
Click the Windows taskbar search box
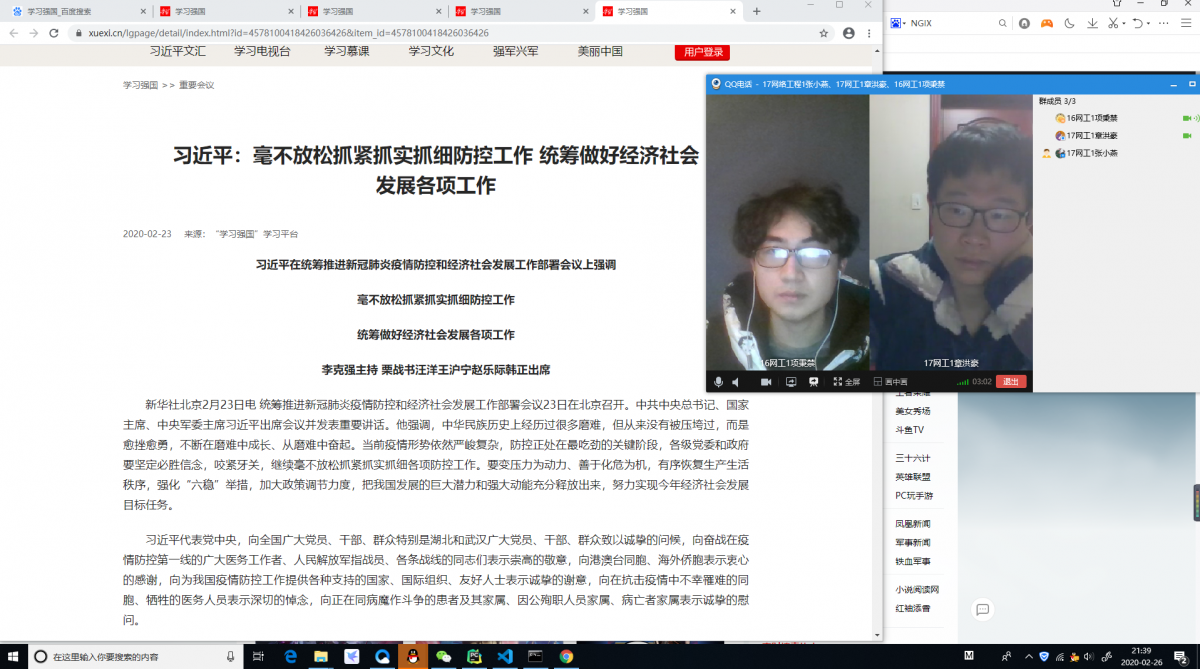[x=130, y=656]
